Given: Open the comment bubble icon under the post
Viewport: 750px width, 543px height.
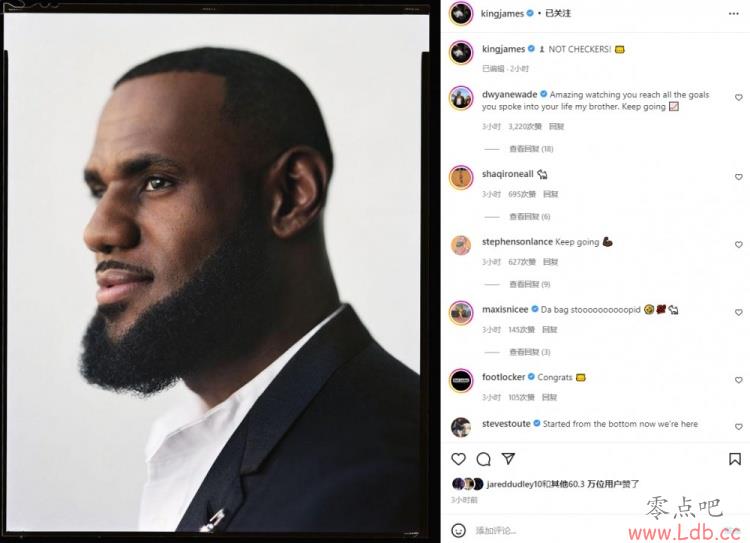Looking at the screenshot, I should pos(484,459).
